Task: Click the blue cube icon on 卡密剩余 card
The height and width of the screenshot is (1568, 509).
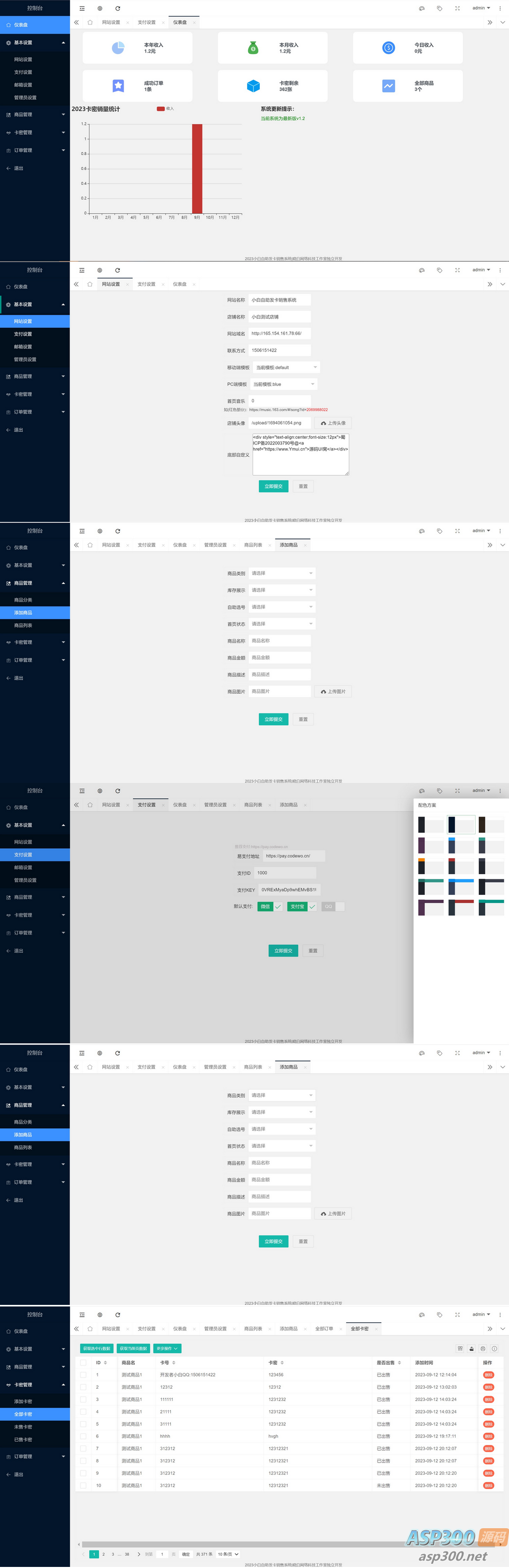Action: click(253, 86)
